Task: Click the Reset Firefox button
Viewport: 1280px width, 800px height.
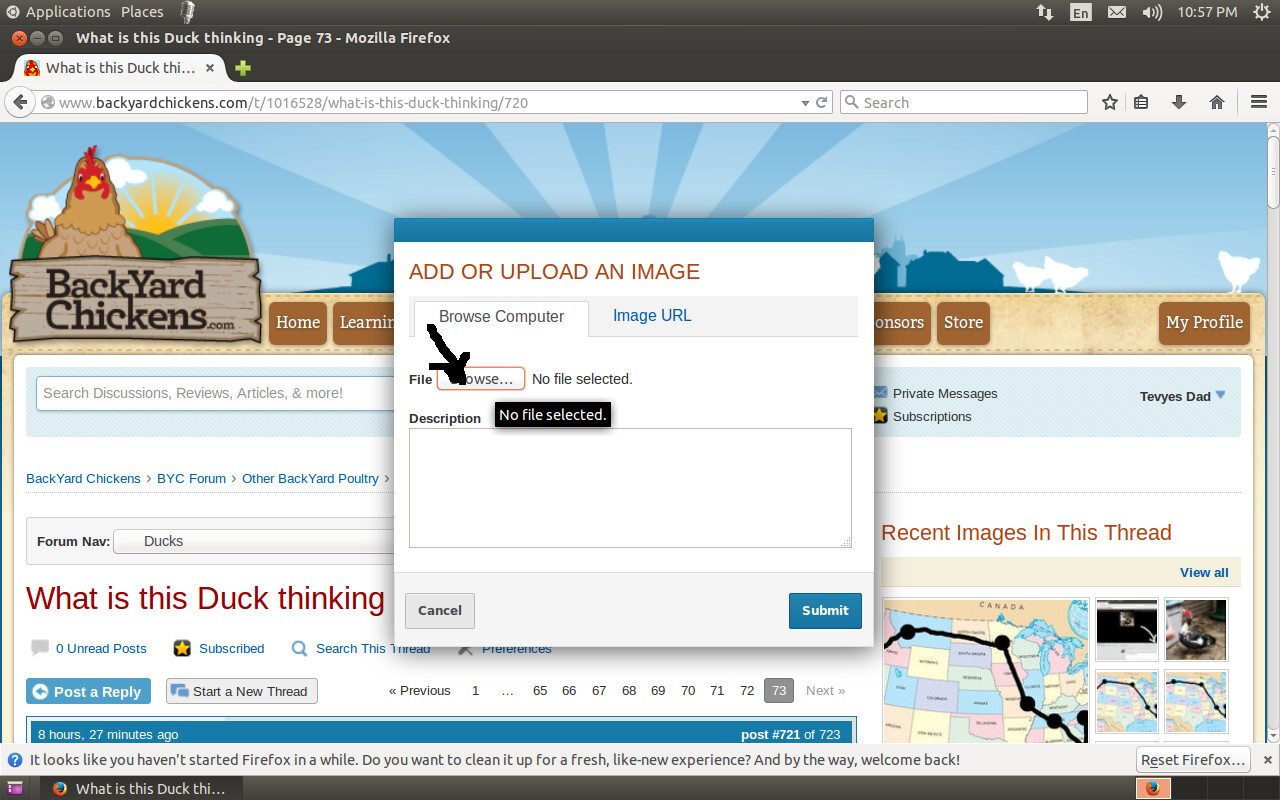Action: coord(1193,760)
